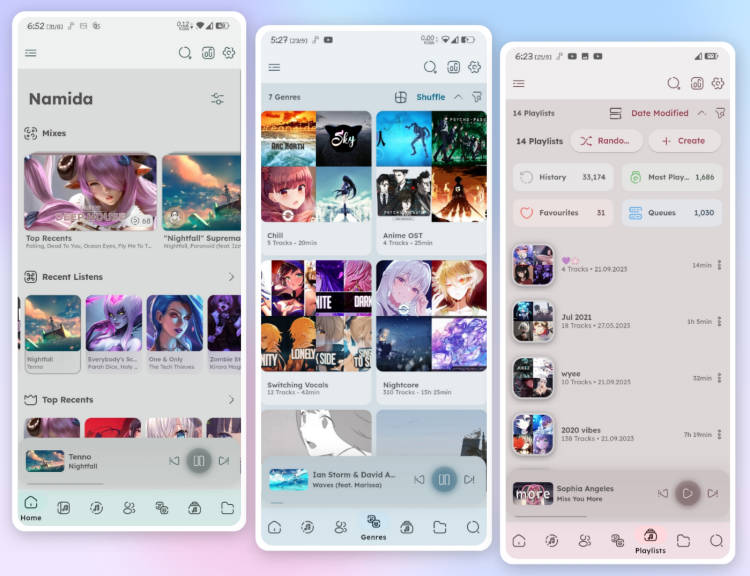Open hamburger menu on Playlists screen
This screenshot has height=576, width=750.
518,84
